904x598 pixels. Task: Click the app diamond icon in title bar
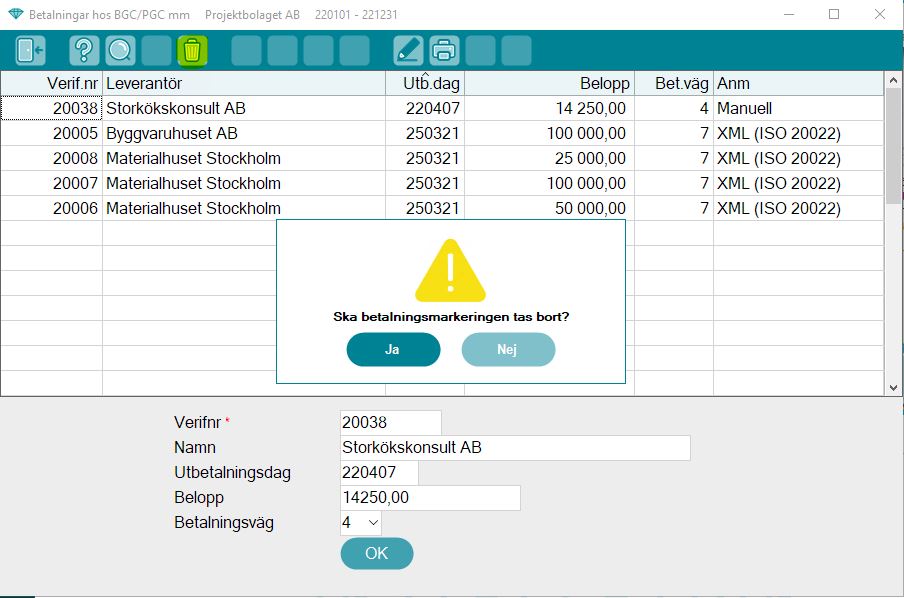point(16,14)
